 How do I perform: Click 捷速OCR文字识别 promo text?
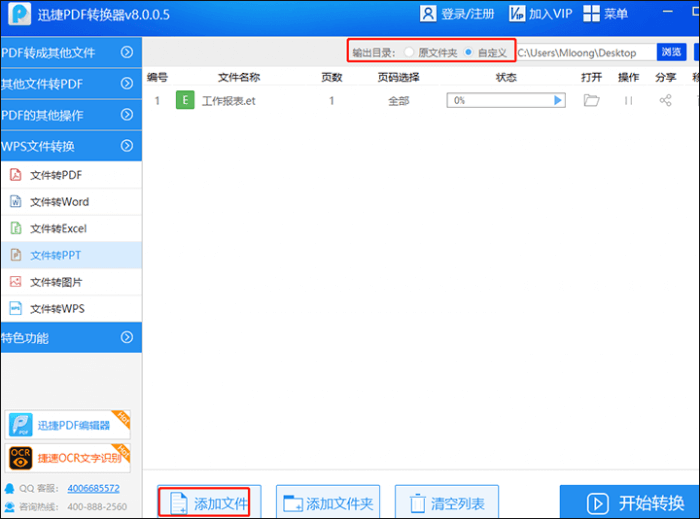[79, 458]
